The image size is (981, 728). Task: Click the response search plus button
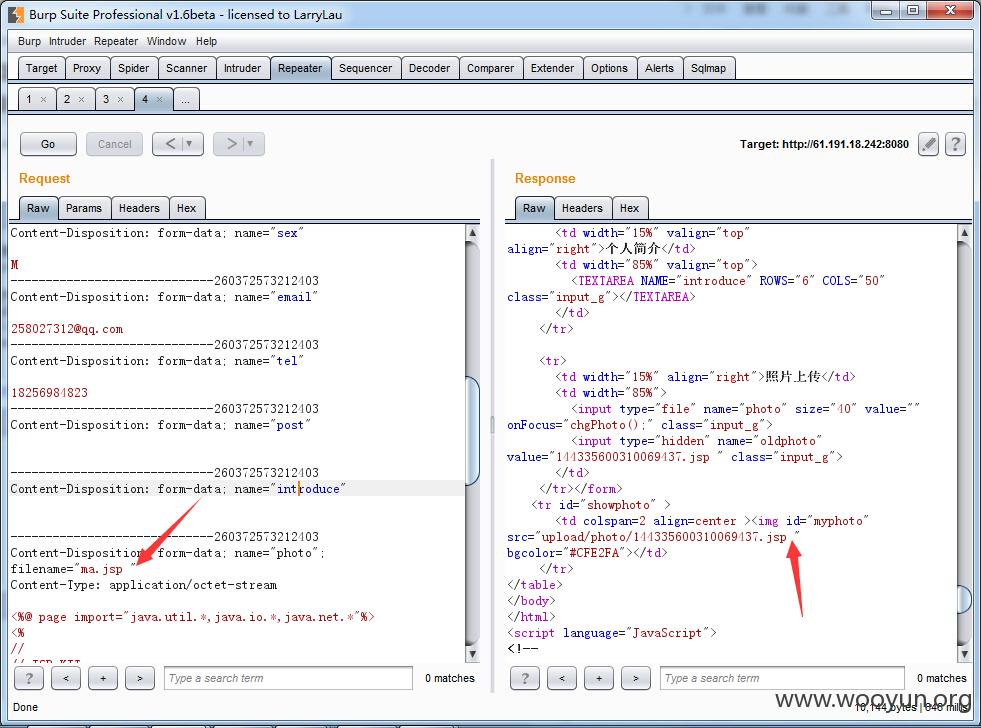coord(599,678)
